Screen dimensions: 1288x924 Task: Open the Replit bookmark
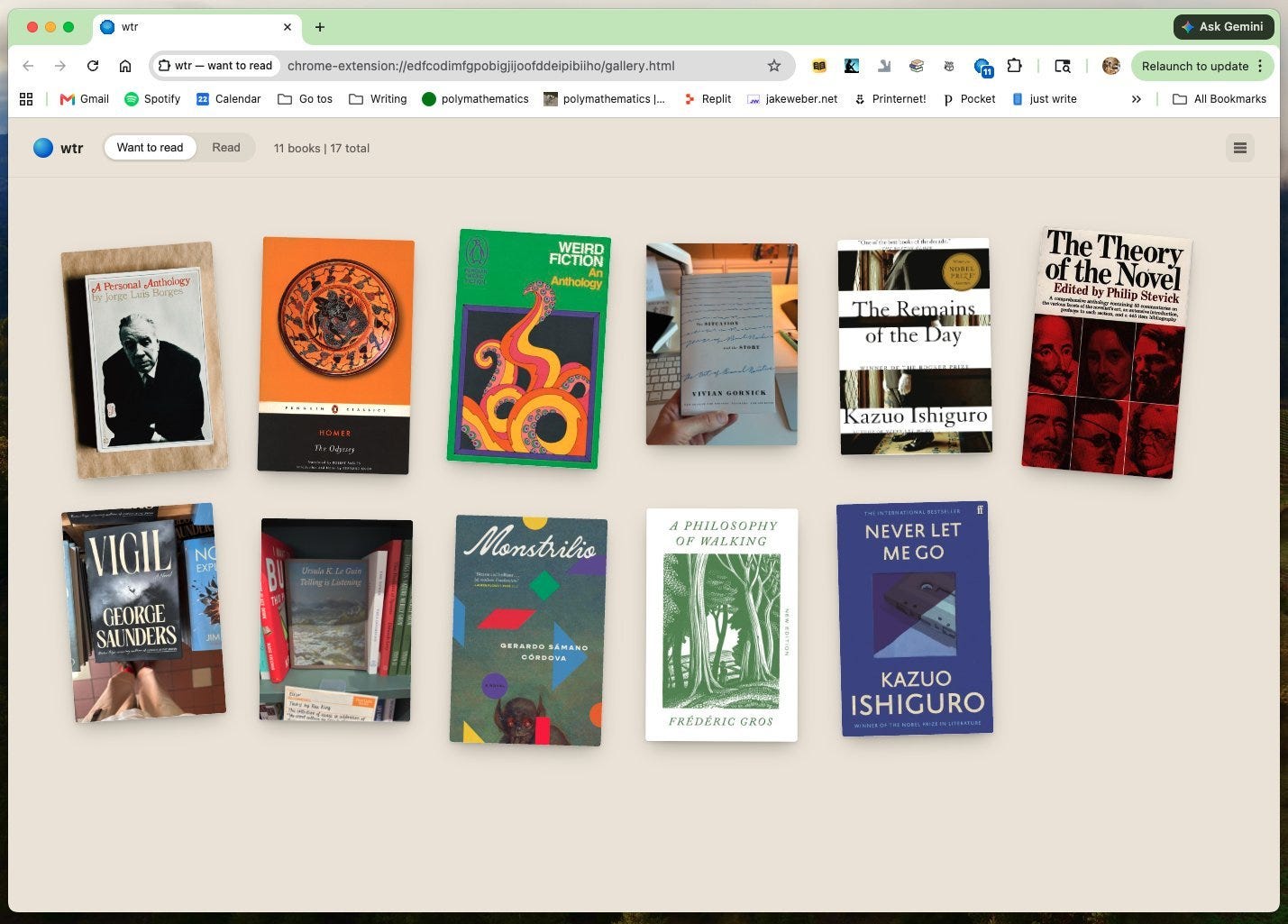[708, 99]
